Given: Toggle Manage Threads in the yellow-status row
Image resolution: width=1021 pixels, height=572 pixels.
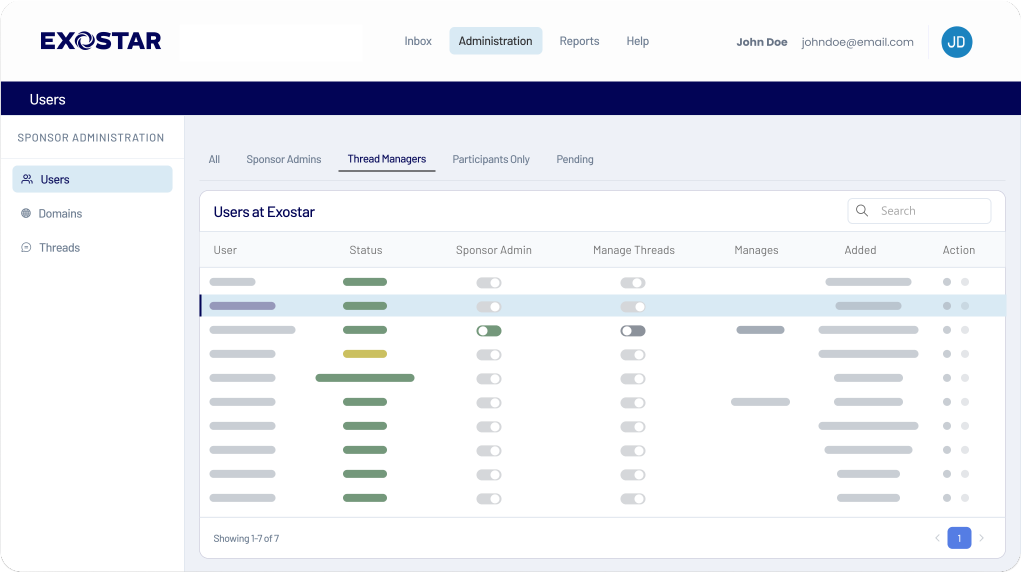Looking at the screenshot, I should pos(633,355).
